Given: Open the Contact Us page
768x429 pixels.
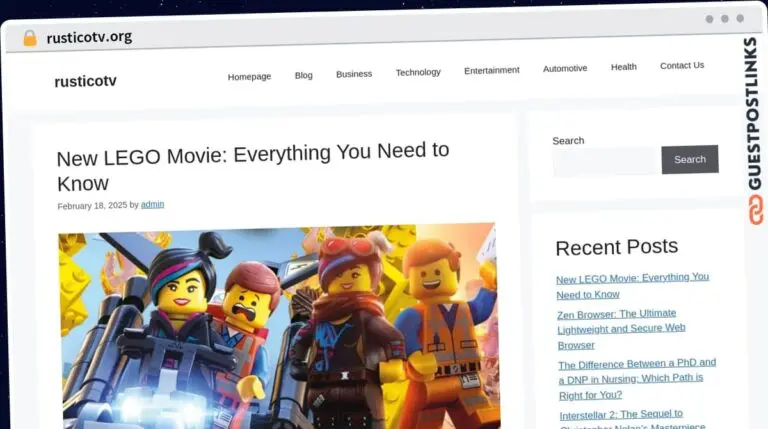Looking at the screenshot, I should 681,65.
